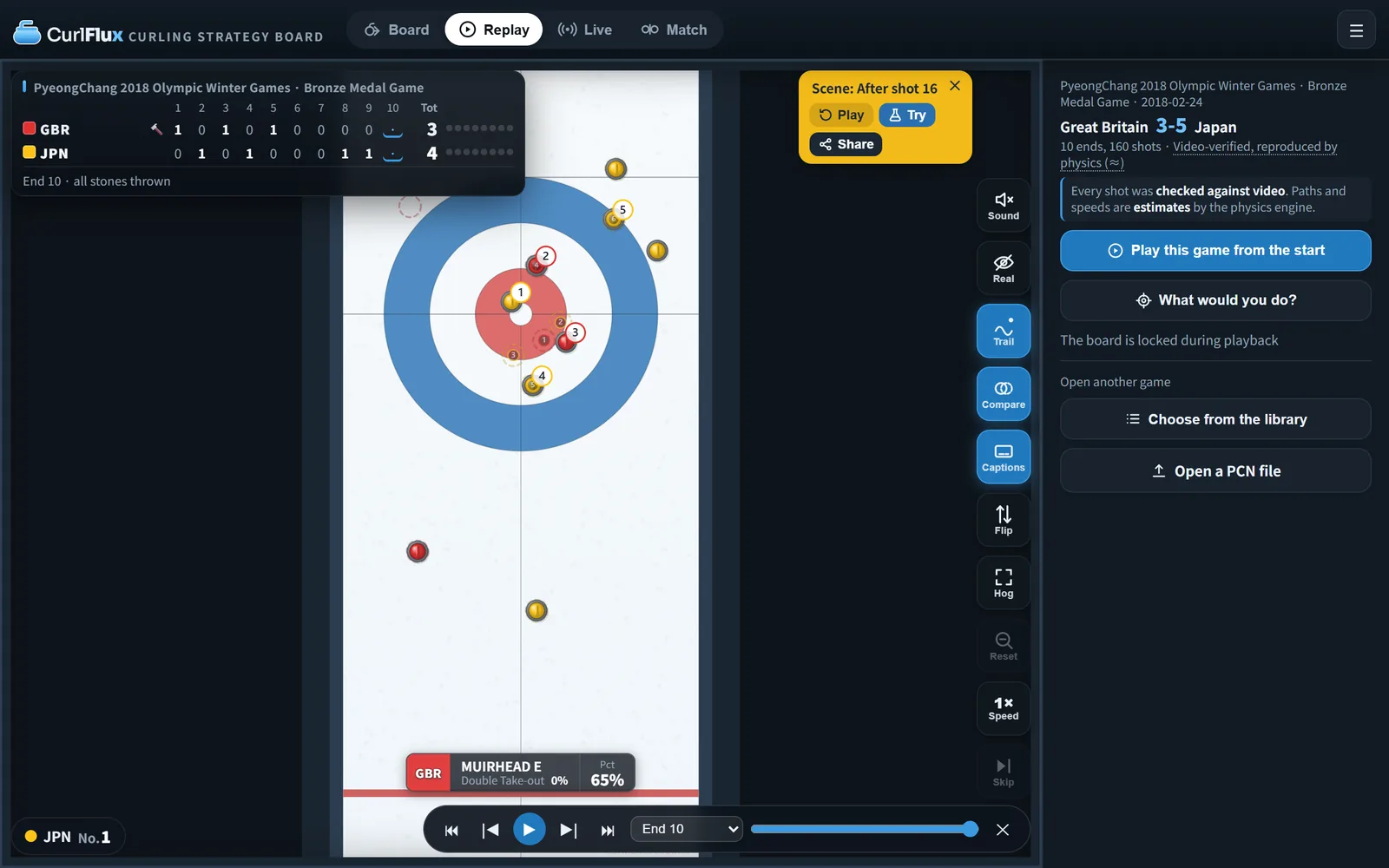Screen dimensions: 1389x868
Task: Open the Live tab
Action: click(585, 30)
